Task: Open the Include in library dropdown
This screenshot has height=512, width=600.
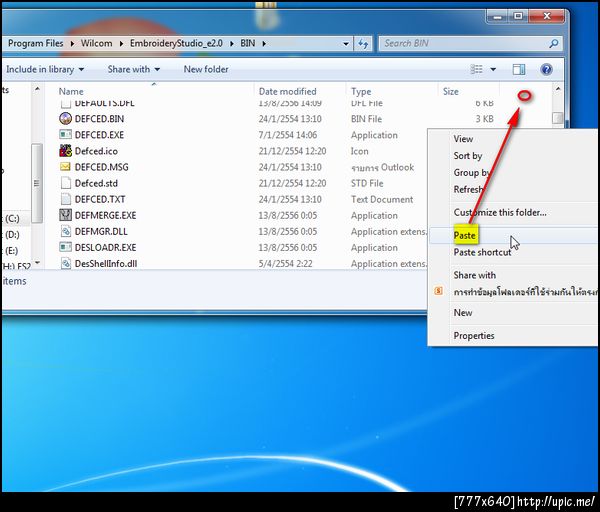Action: [x=45, y=69]
